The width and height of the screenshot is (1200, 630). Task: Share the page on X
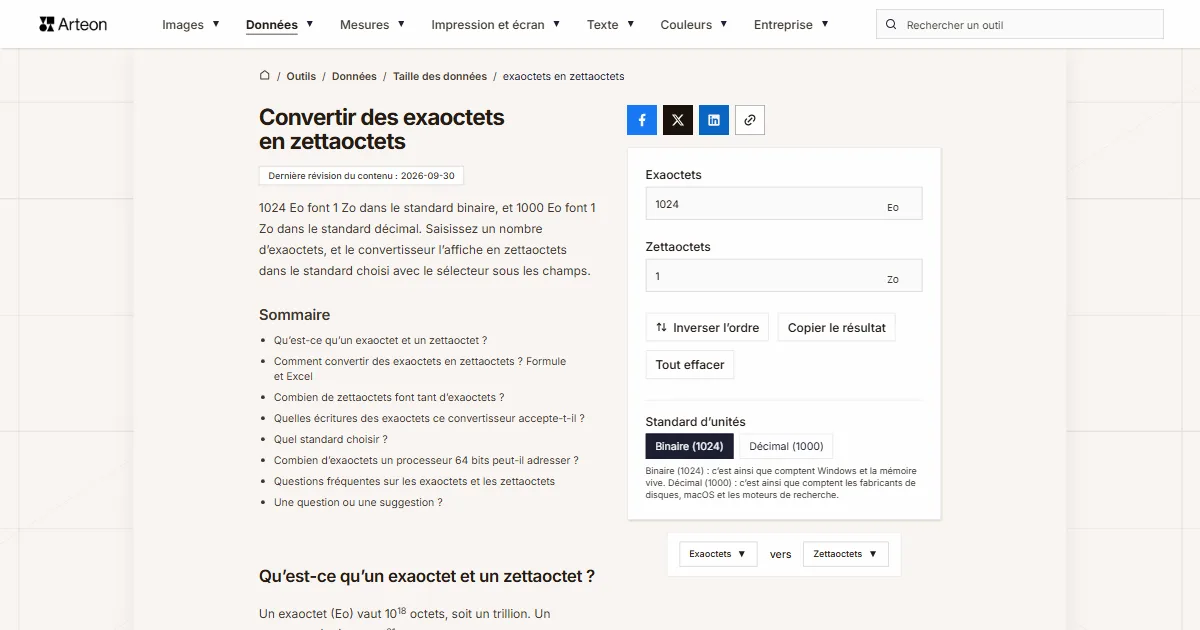(678, 120)
